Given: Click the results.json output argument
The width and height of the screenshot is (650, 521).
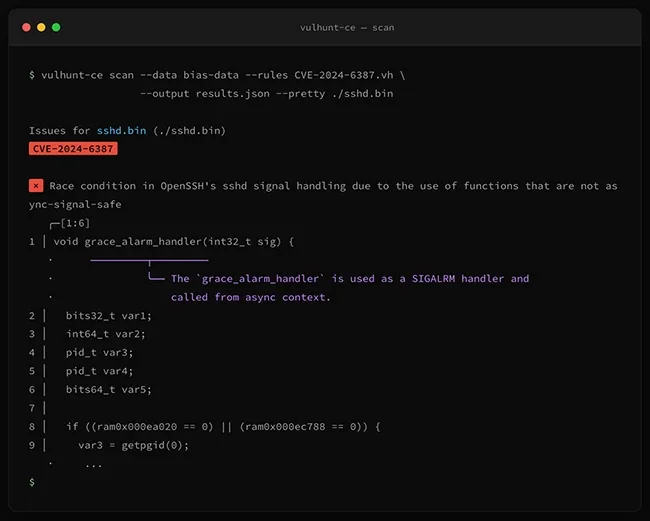Looking at the screenshot, I should point(229,94).
